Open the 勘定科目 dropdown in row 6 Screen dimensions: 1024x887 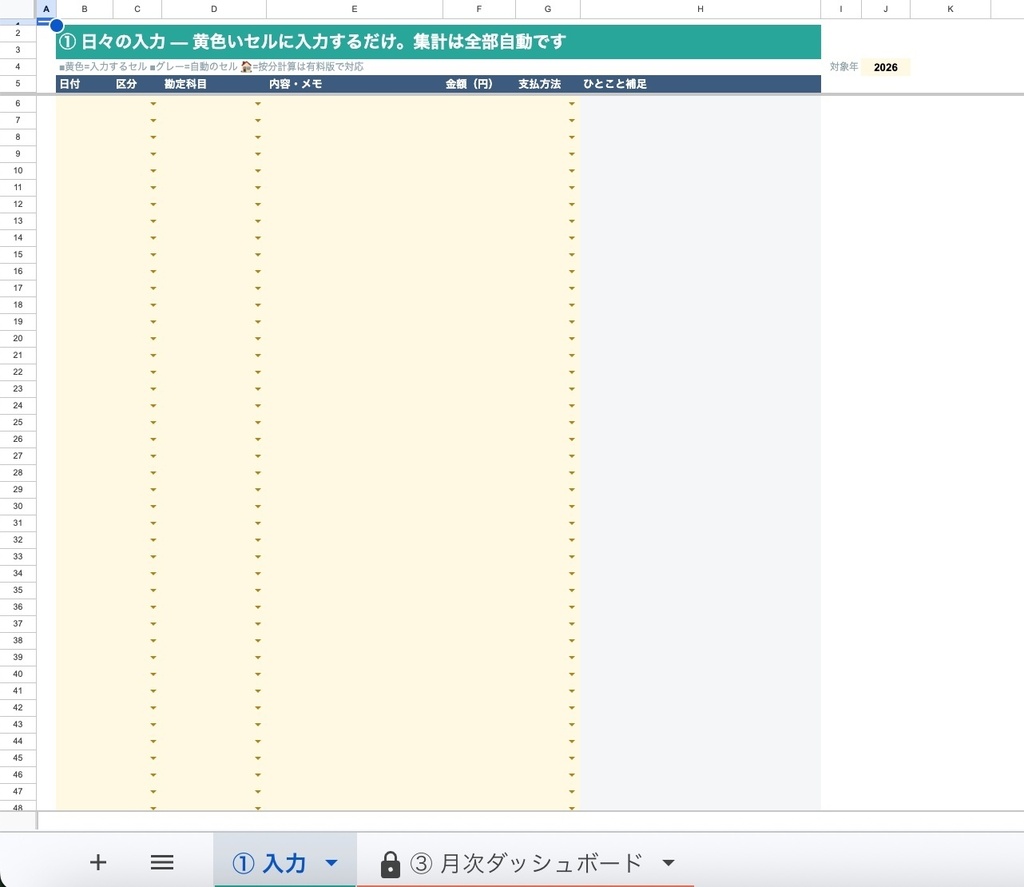pyautogui.click(x=258, y=104)
